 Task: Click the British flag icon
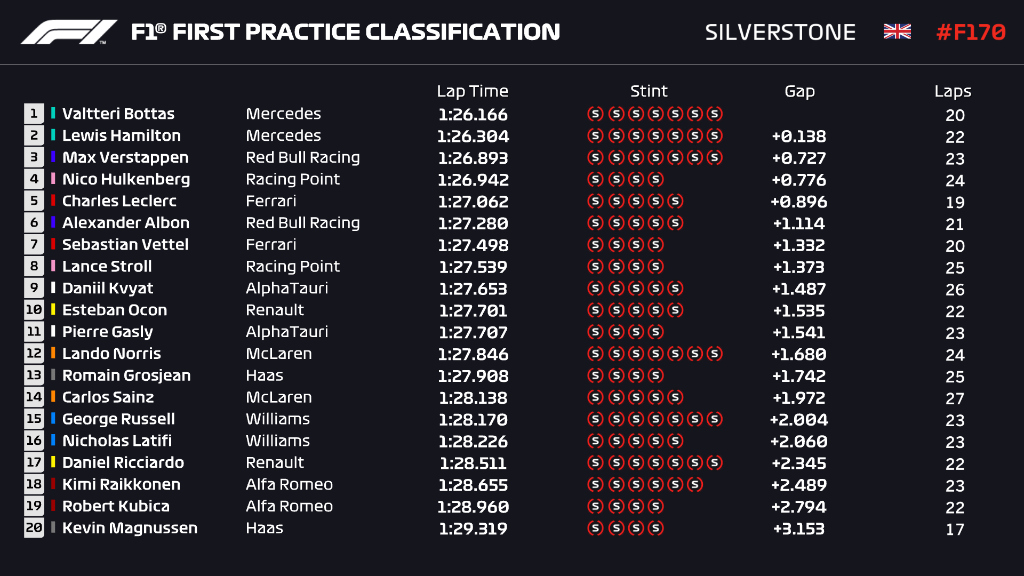(897, 32)
